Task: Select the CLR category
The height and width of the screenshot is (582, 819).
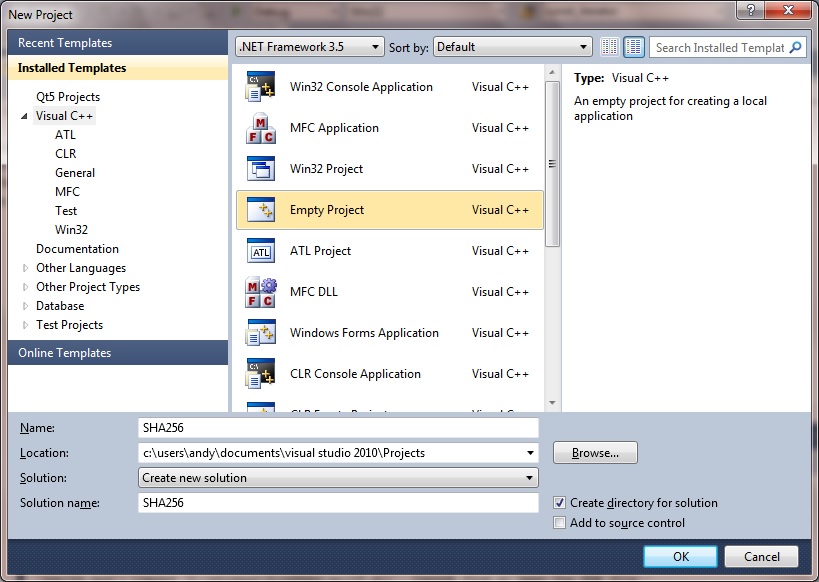Action: click(x=66, y=154)
